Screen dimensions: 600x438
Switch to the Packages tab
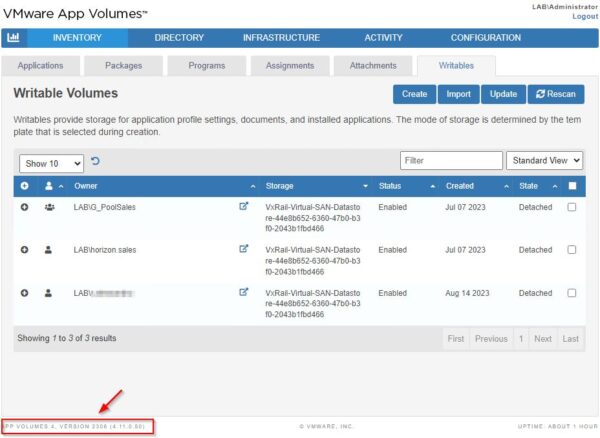click(x=124, y=66)
